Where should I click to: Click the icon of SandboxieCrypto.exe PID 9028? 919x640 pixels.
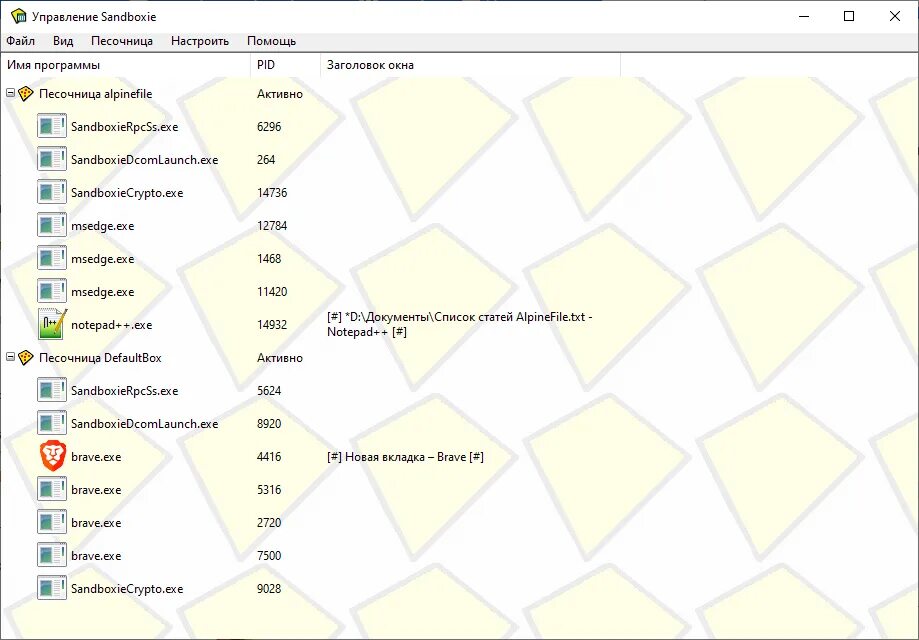click(52, 588)
